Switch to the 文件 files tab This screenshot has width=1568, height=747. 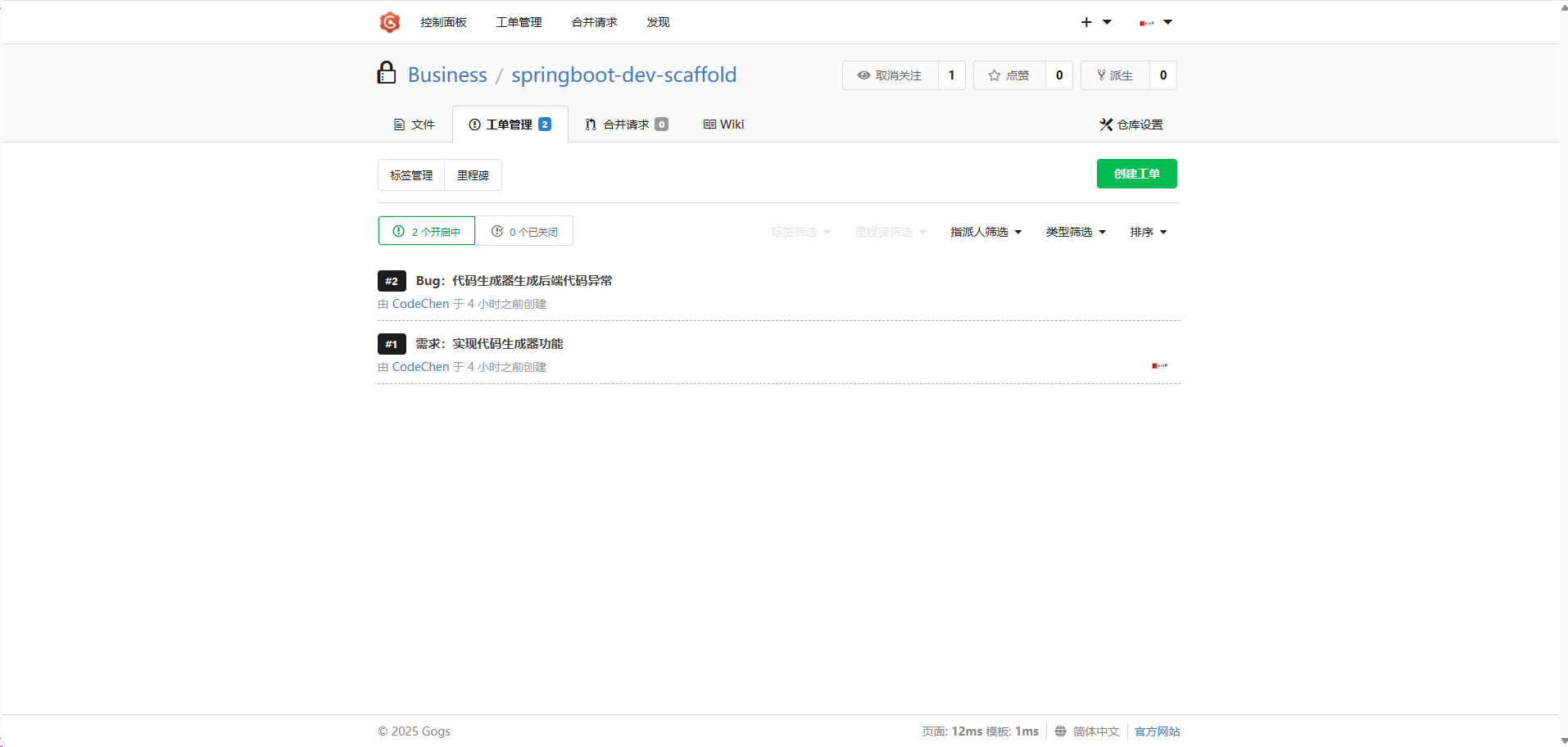pos(415,124)
